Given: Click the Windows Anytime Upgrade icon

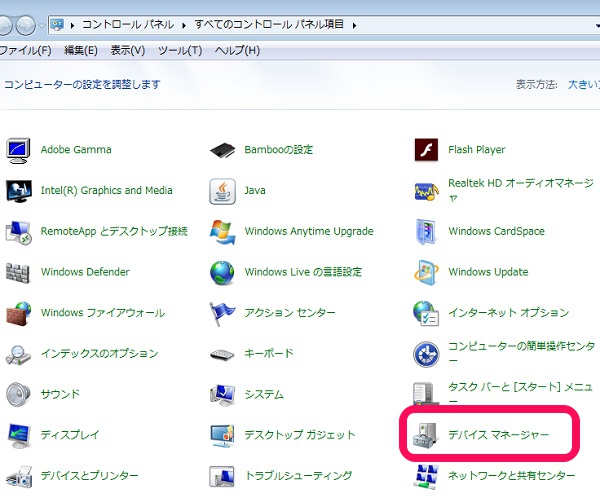Looking at the screenshot, I should pos(222,232).
